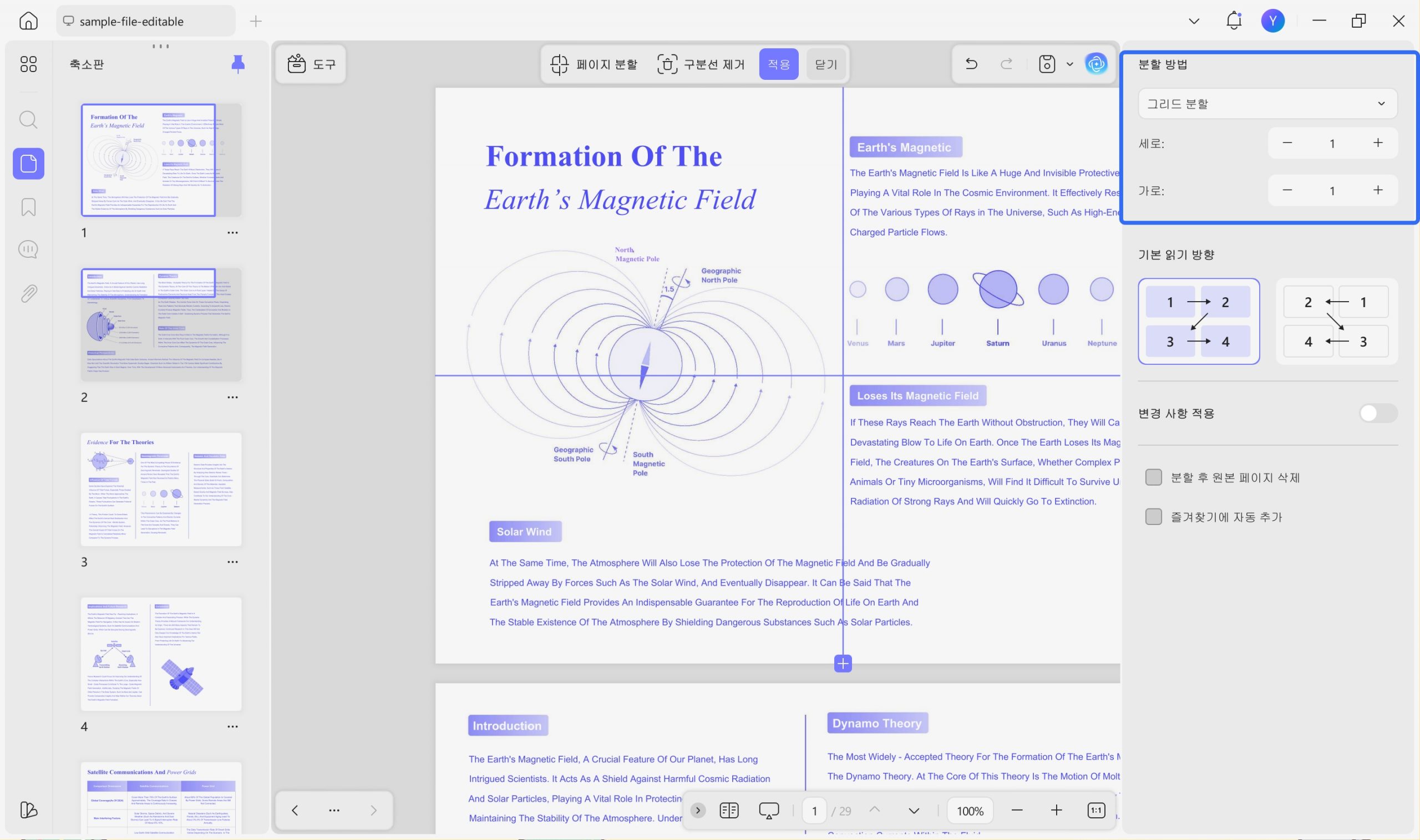Viewport: 1420px width, 840px height.
Task: Toggle the 변경 사항 적용 switch
Action: (1378, 413)
